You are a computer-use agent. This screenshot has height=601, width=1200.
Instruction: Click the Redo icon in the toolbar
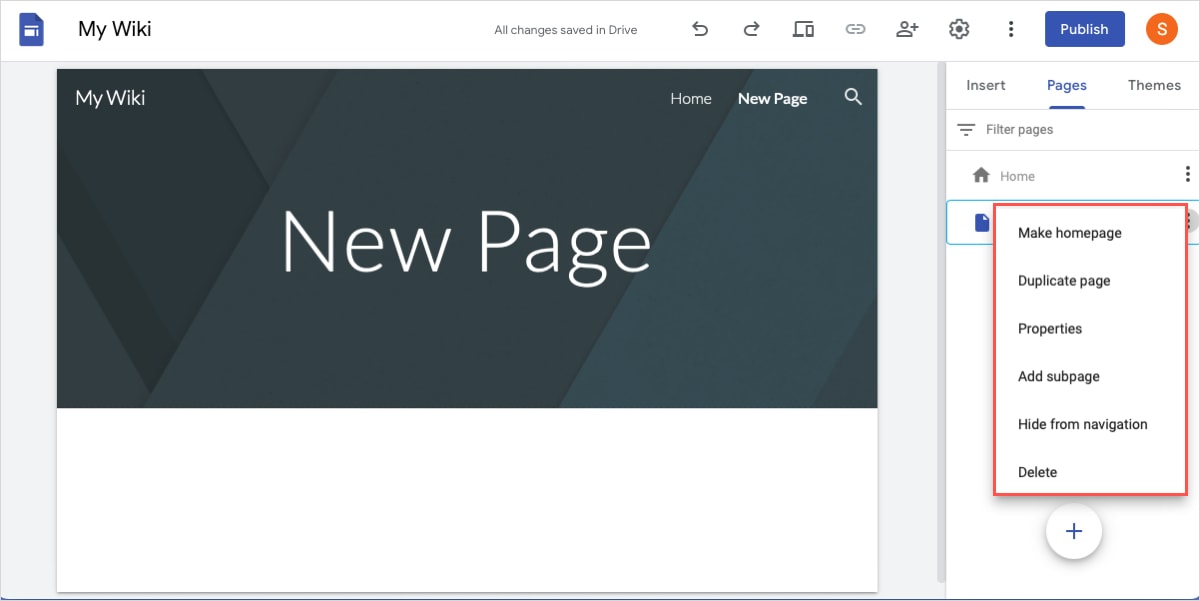tap(751, 29)
